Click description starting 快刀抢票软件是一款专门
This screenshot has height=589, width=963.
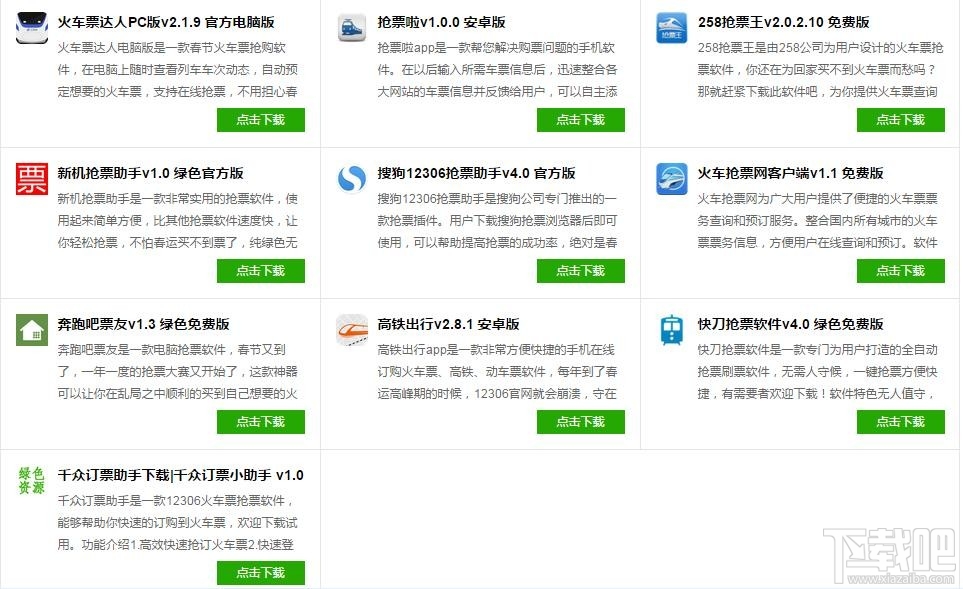pyautogui.click(x=818, y=372)
